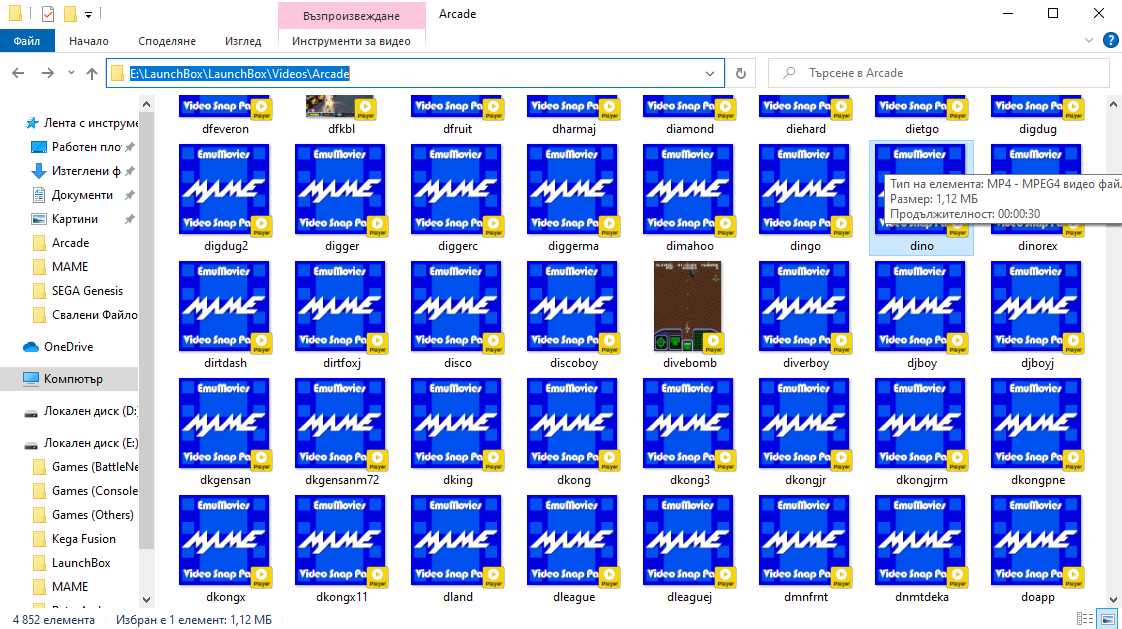Refresh the Arcade folder view
The image size is (1122, 629).
[x=741, y=73]
